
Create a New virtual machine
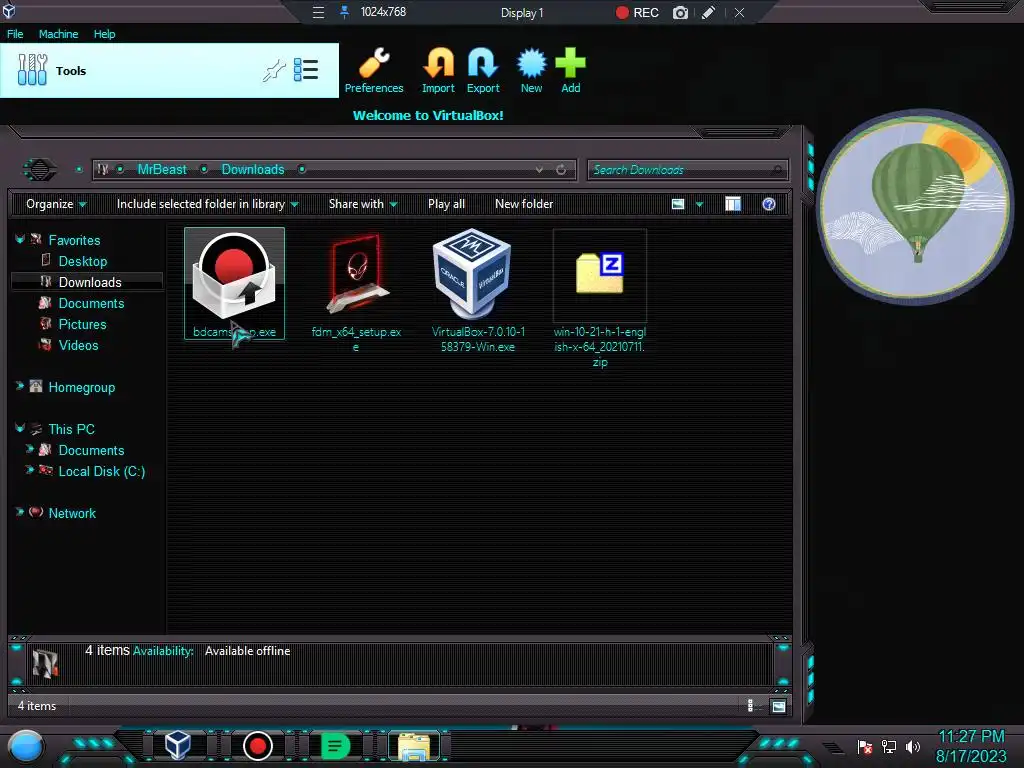pos(531,71)
